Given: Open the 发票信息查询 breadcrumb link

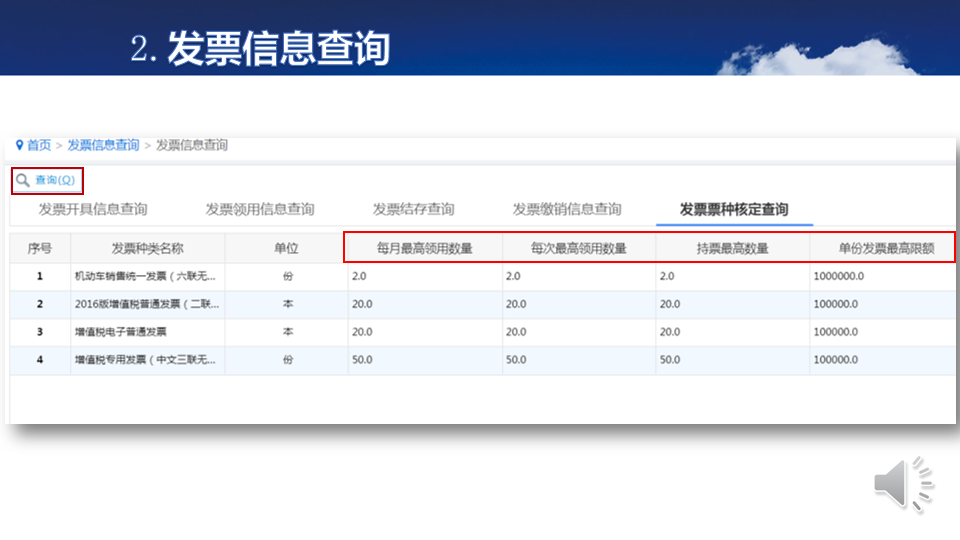Looking at the screenshot, I should point(103,145).
